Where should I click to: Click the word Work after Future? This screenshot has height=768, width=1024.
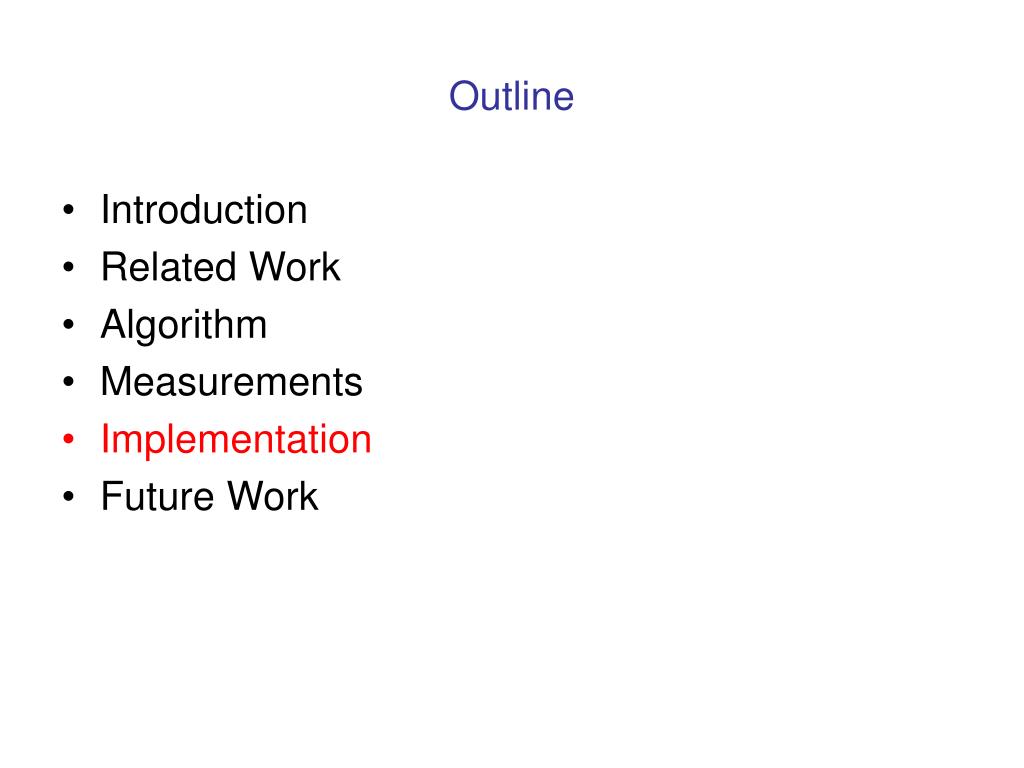273,496
